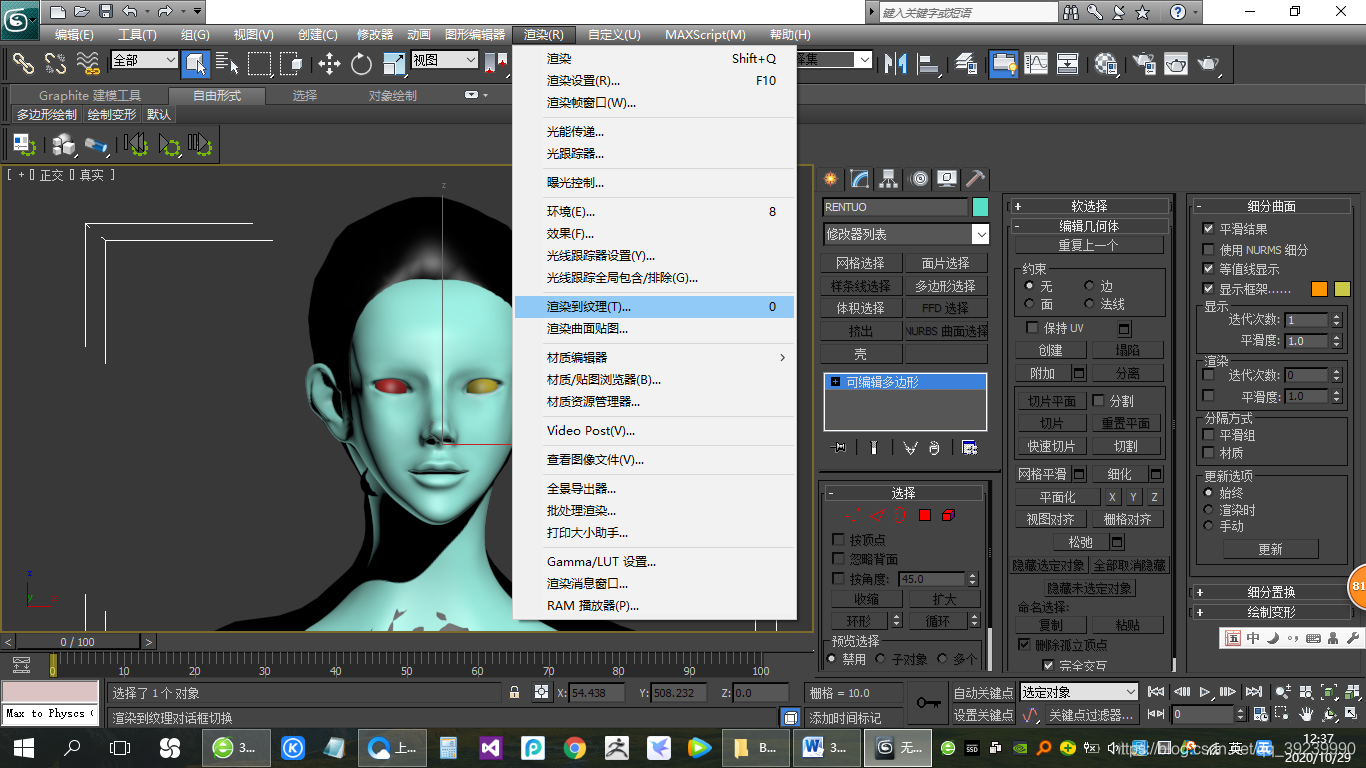Image resolution: width=1366 pixels, height=768 pixels.
Task: Open the Curve Editor icon
Action: (1037, 64)
